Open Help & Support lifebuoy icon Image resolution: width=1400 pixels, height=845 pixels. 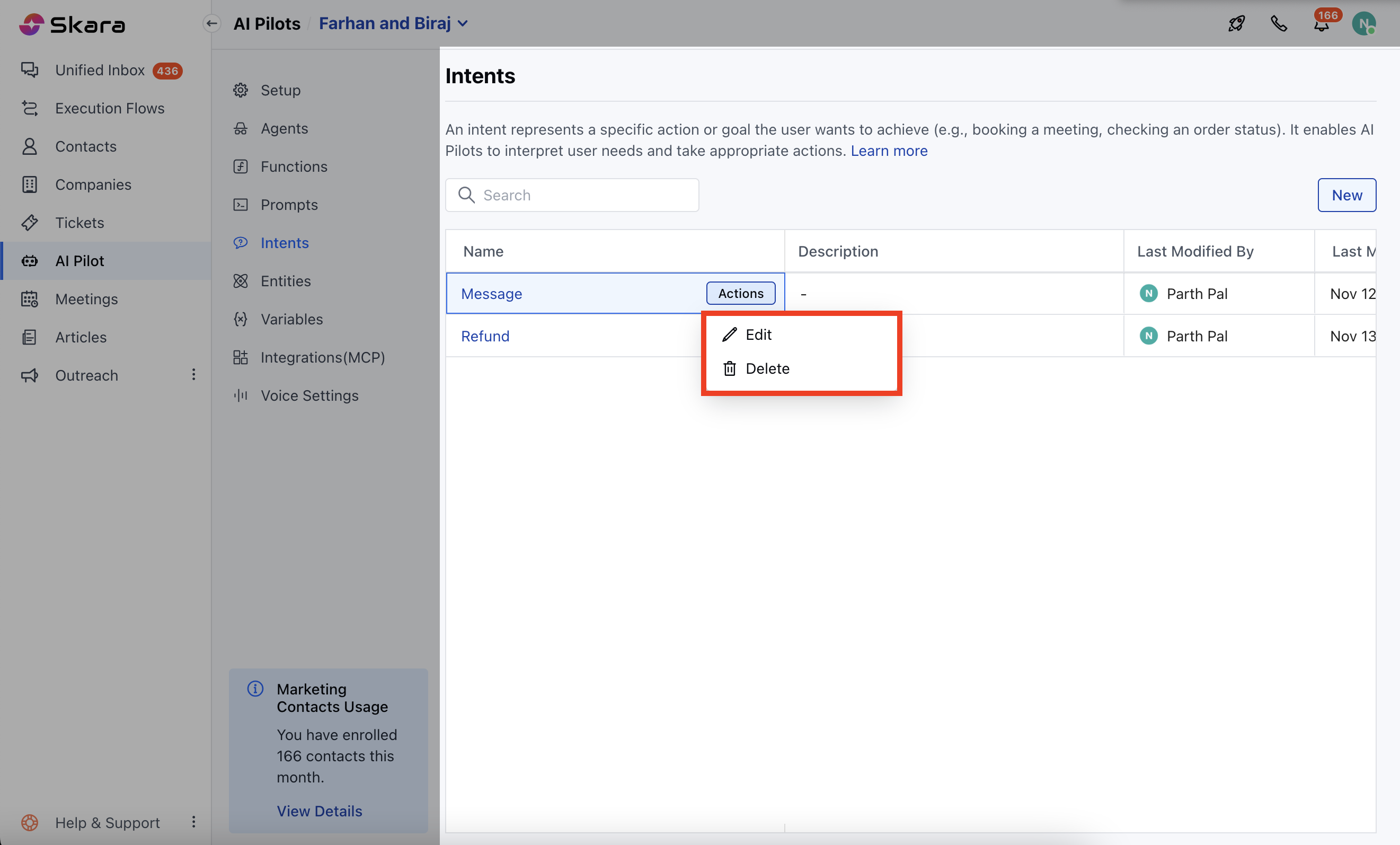coord(30,822)
